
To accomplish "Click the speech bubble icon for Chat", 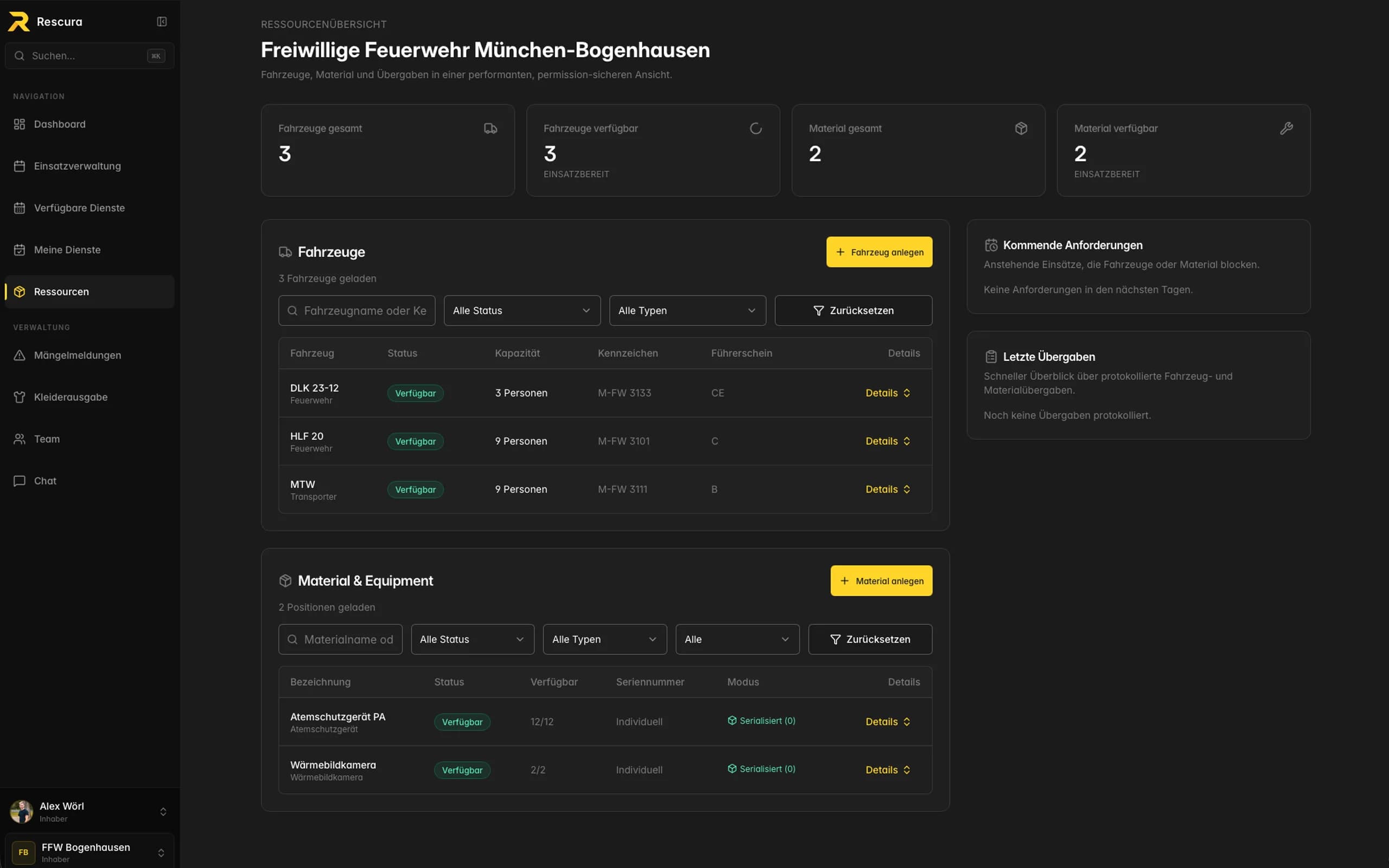I will [x=20, y=481].
